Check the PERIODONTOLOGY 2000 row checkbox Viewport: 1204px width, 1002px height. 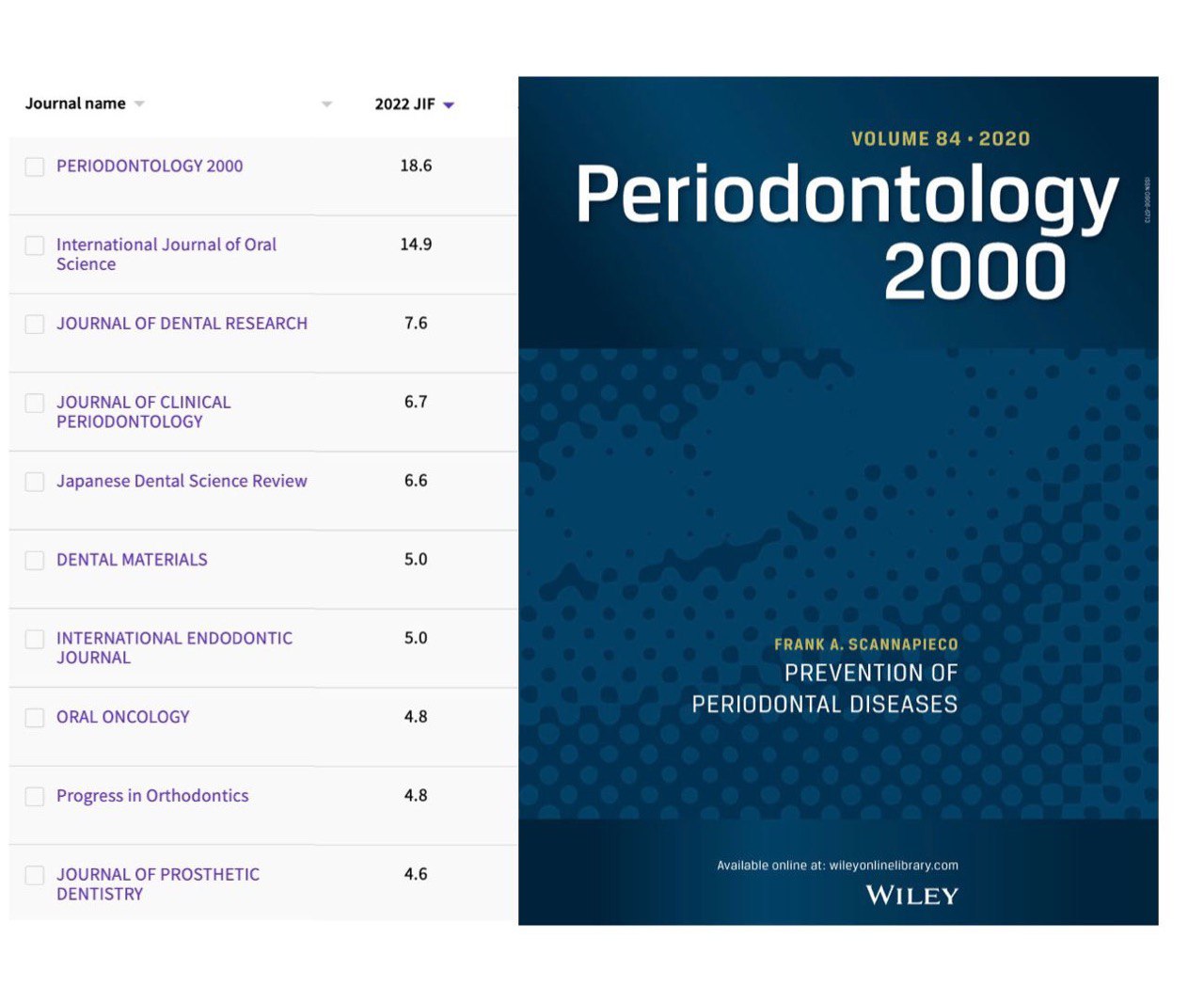(x=35, y=167)
